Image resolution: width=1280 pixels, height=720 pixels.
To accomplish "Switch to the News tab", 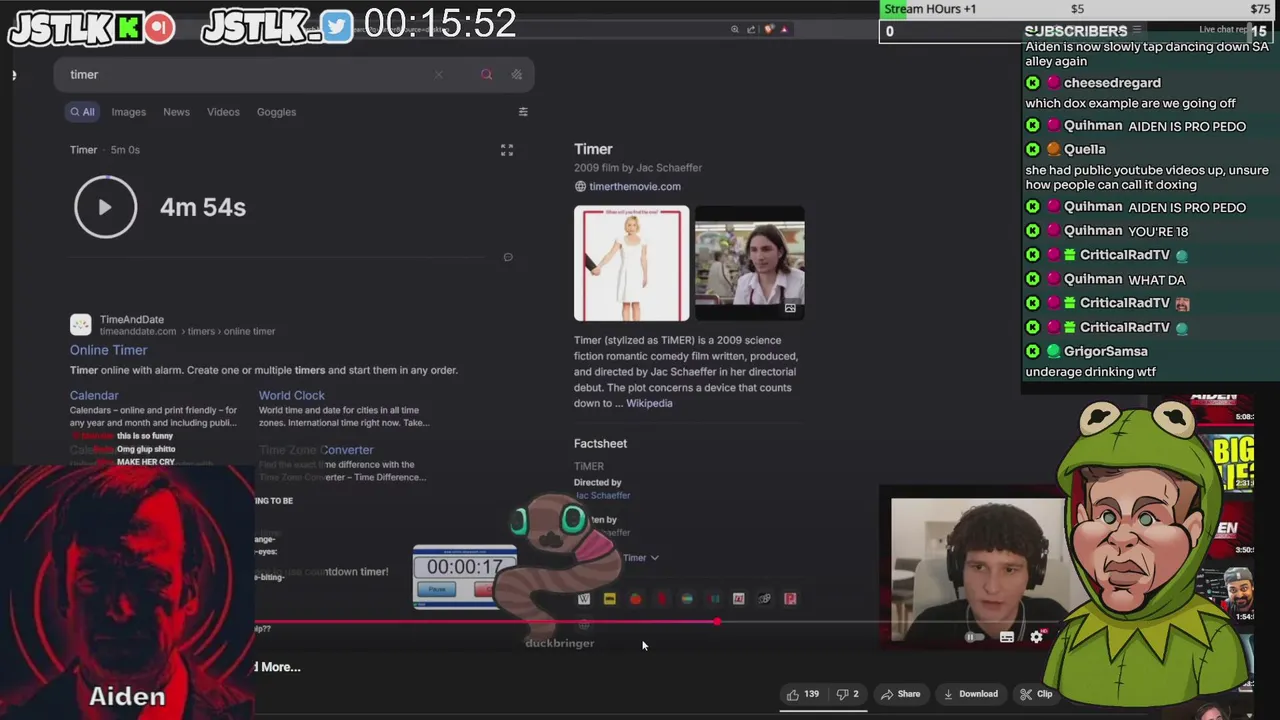I will [176, 112].
